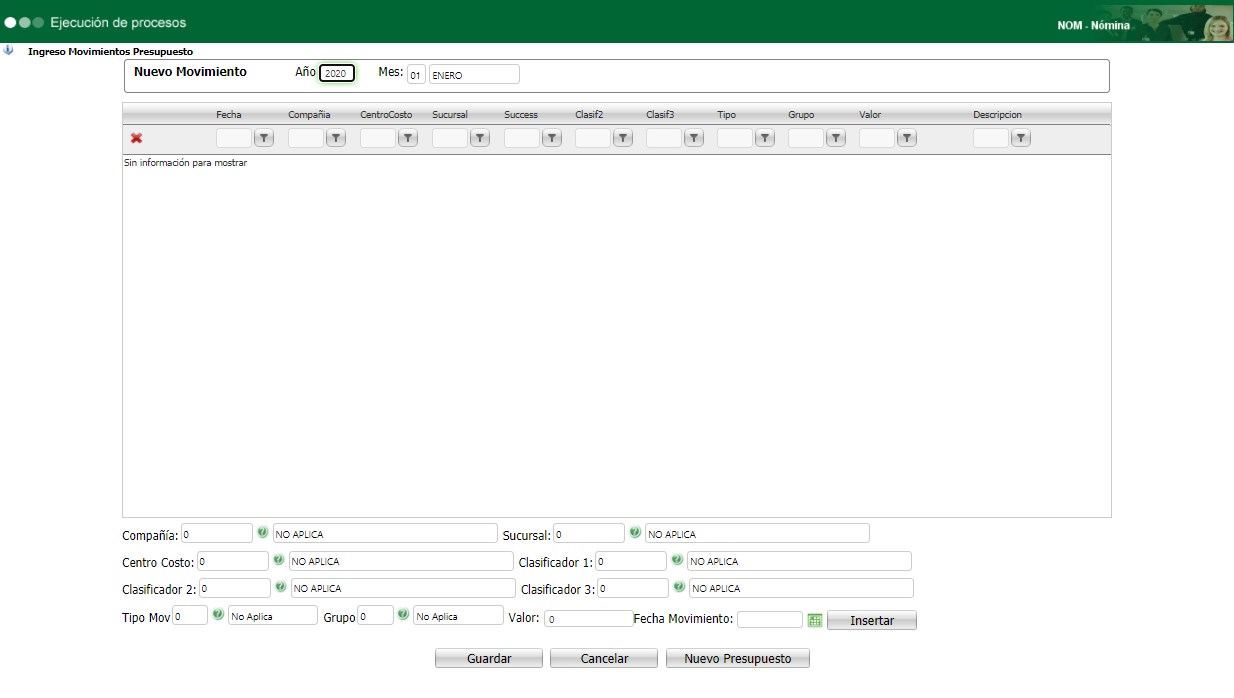Open filter icon for Clasif2 column
This screenshot has width=1234, height=698.
coord(623,138)
